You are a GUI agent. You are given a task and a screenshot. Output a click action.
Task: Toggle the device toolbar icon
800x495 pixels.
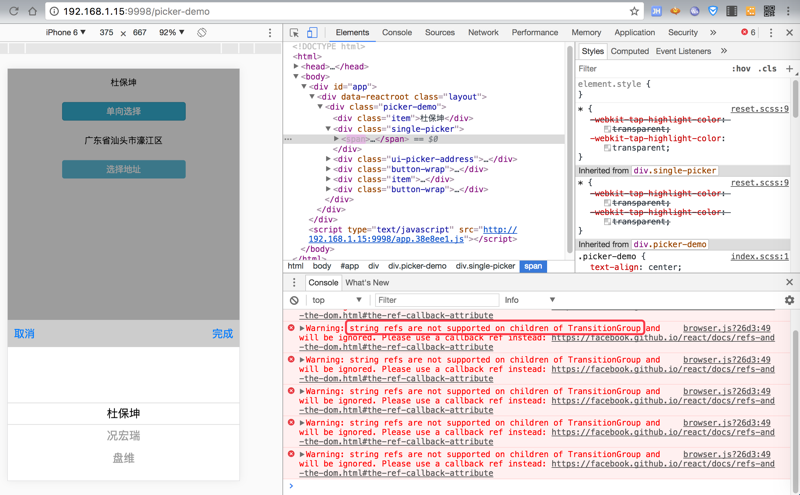312,33
